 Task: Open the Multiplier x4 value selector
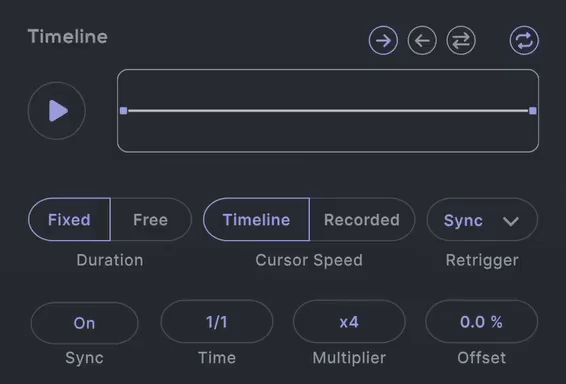pyautogui.click(x=349, y=322)
